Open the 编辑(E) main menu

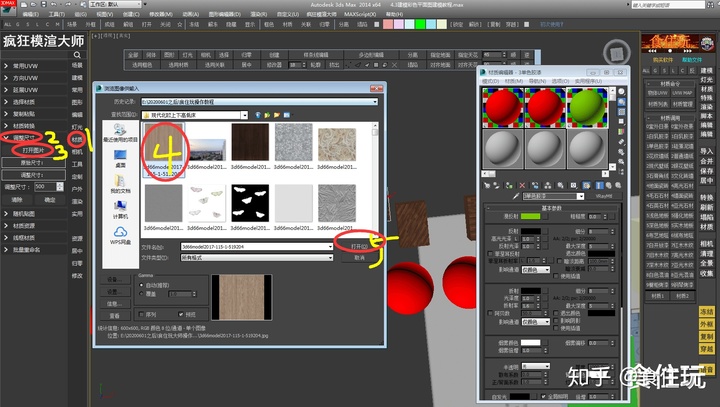(30, 14)
